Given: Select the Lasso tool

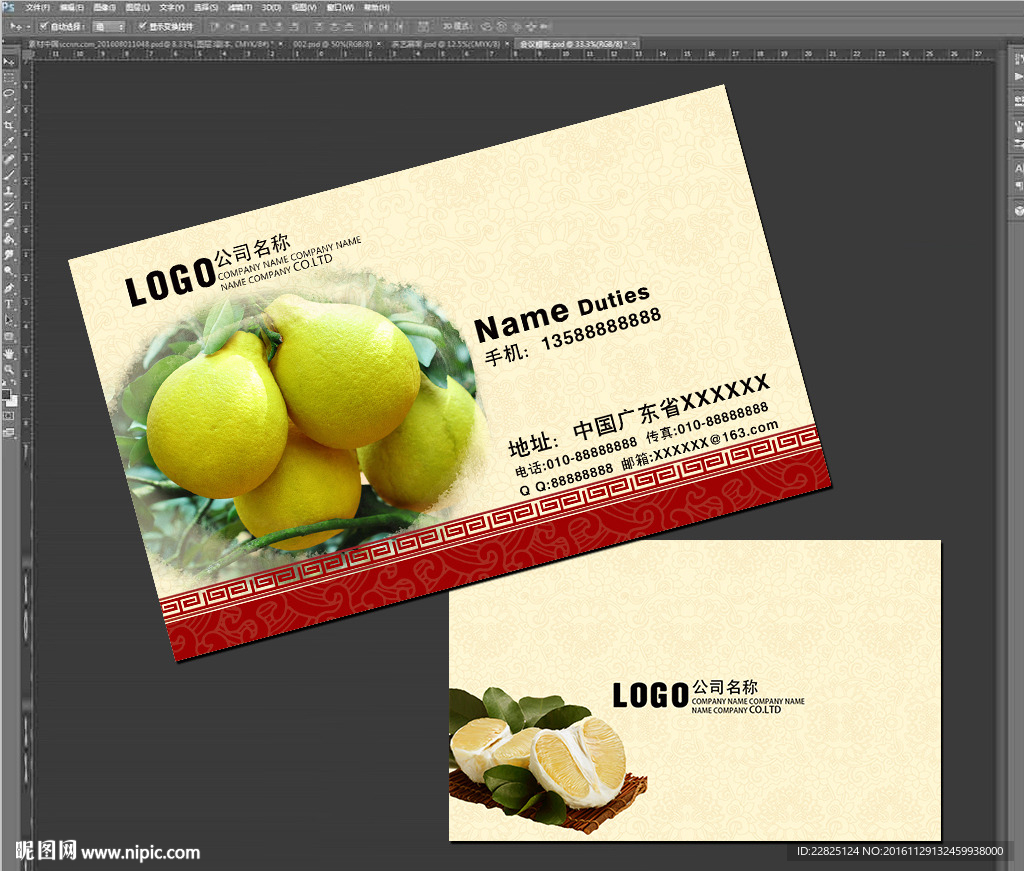Looking at the screenshot, I should click(8, 93).
